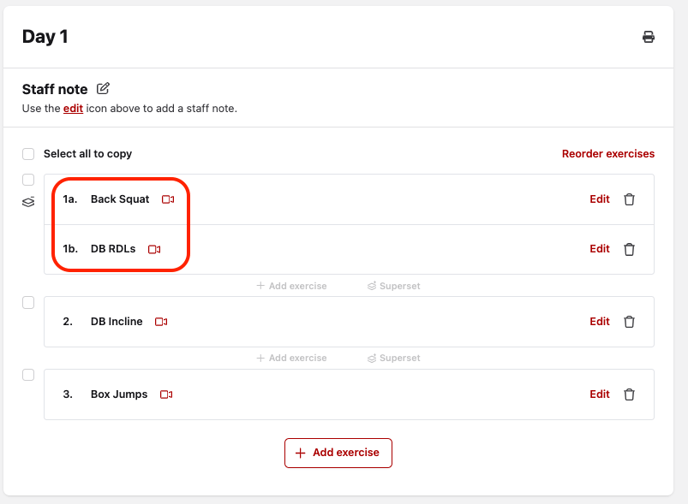Click the print icon for Day 1
The image size is (688, 504).
(648, 37)
